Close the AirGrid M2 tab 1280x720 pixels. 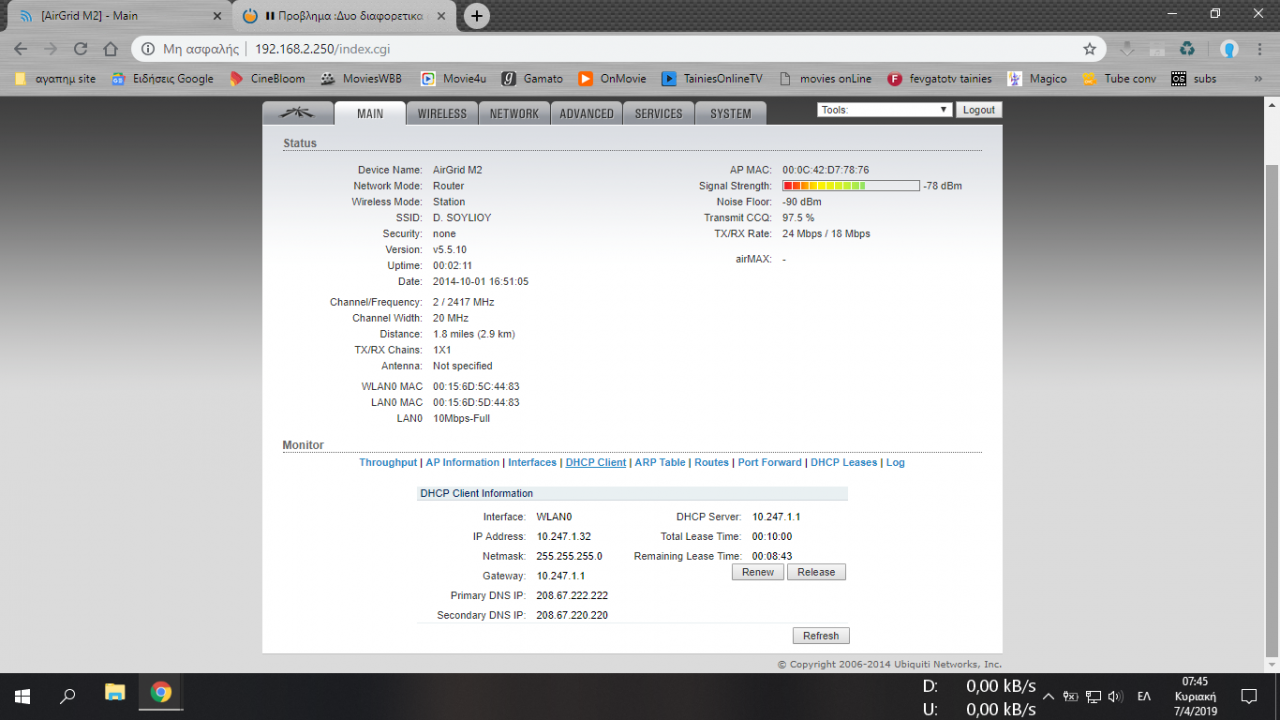click(217, 16)
